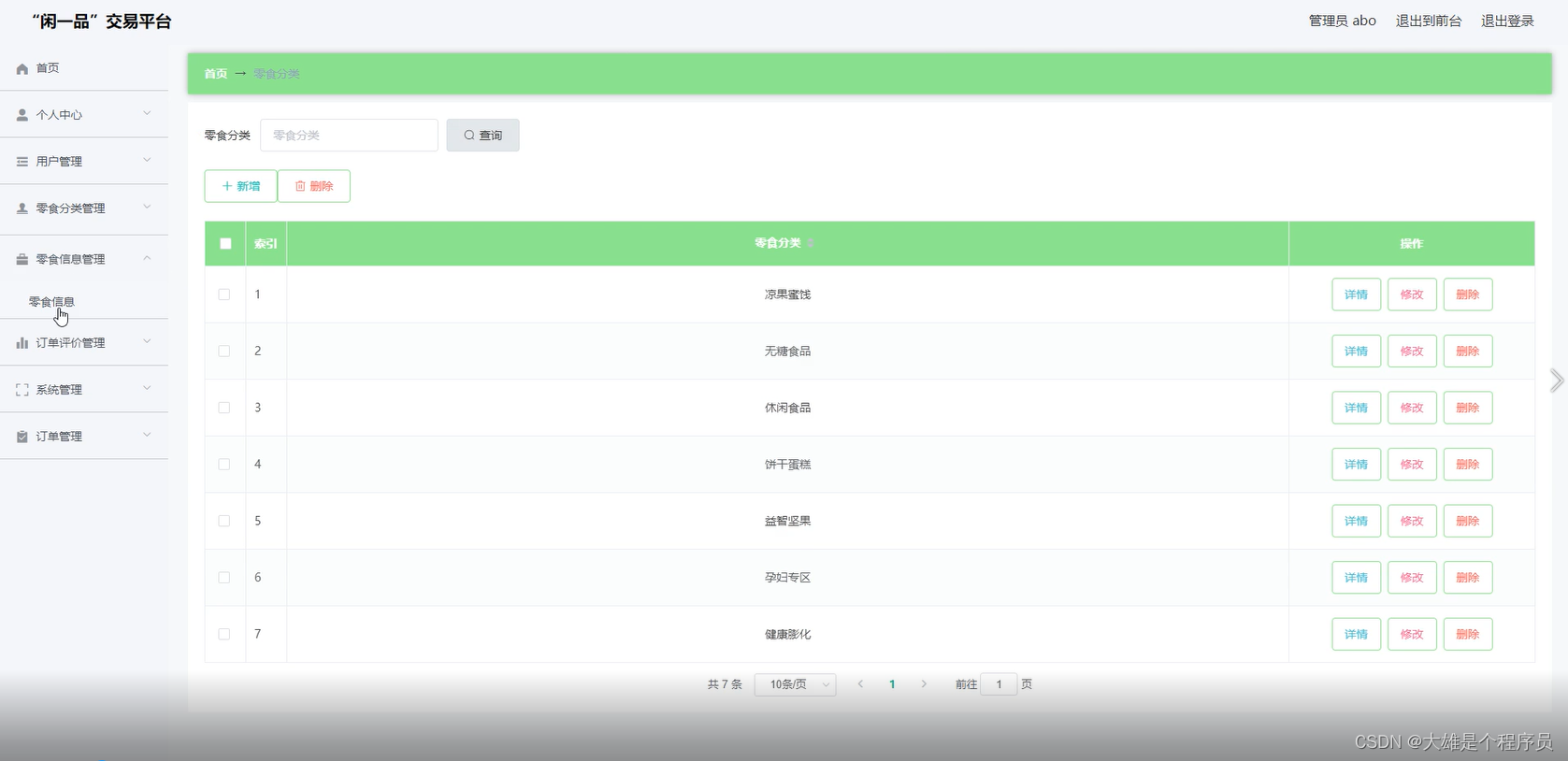
Task: Click the briefcase icon next to 零食信息管理
Action: point(22,259)
